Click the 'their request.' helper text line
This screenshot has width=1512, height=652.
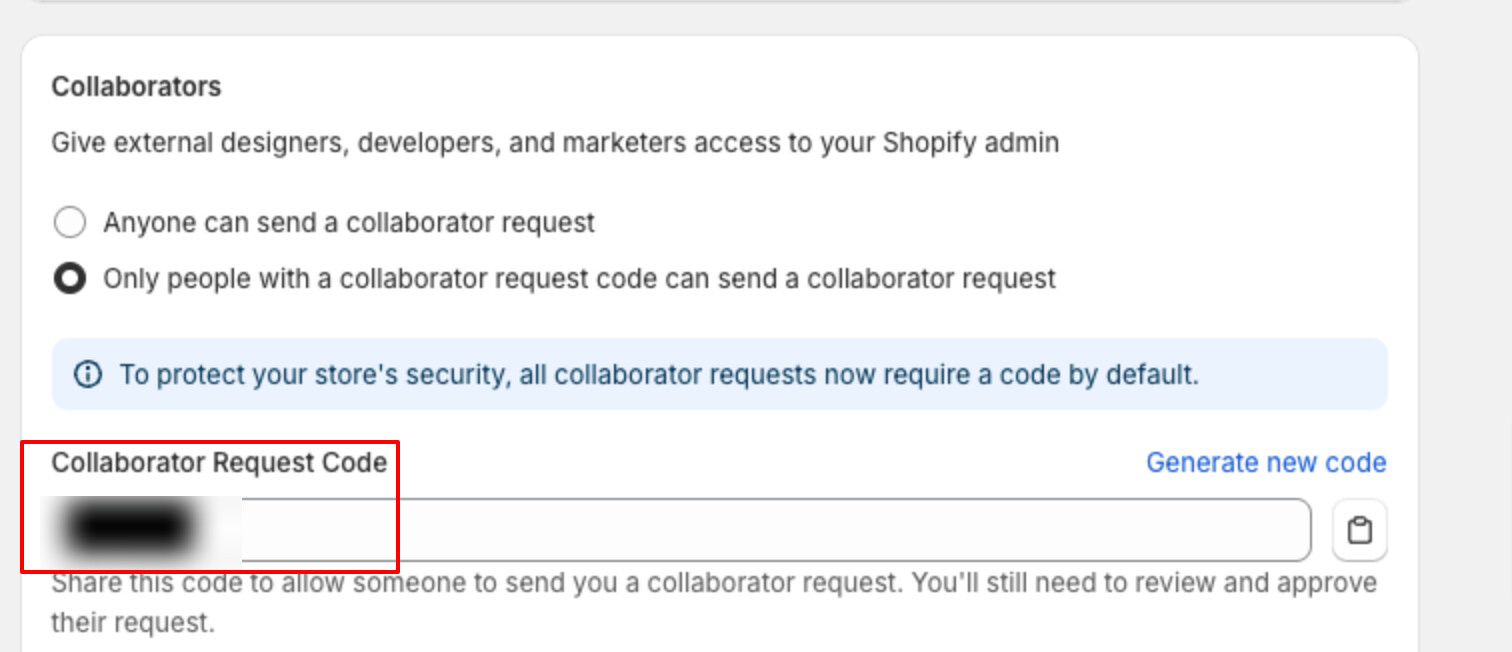[133, 624]
